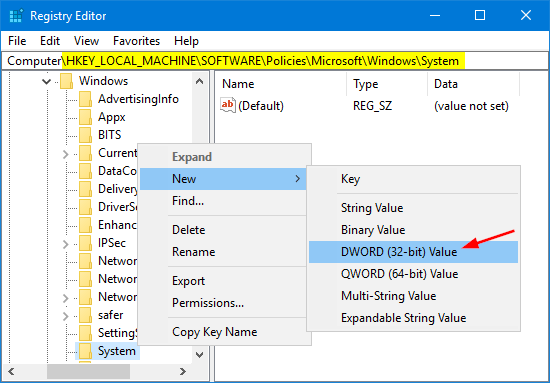The height and width of the screenshot is (383, 550).
Task: Select the (Default) value row name
Action: [261, 106]
